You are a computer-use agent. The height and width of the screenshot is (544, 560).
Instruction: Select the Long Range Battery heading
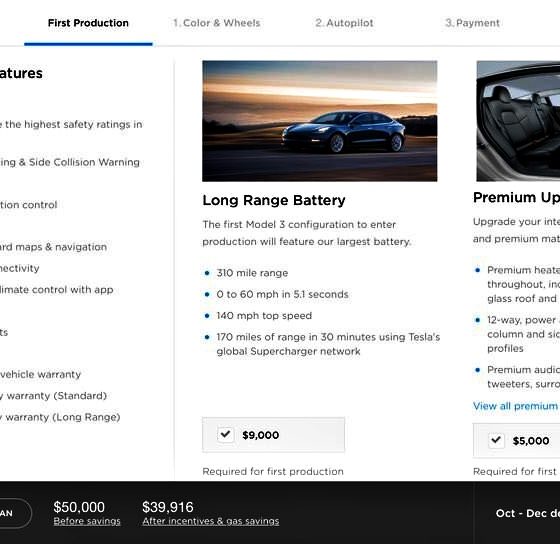pyautogui.click(x=274, y=200)
